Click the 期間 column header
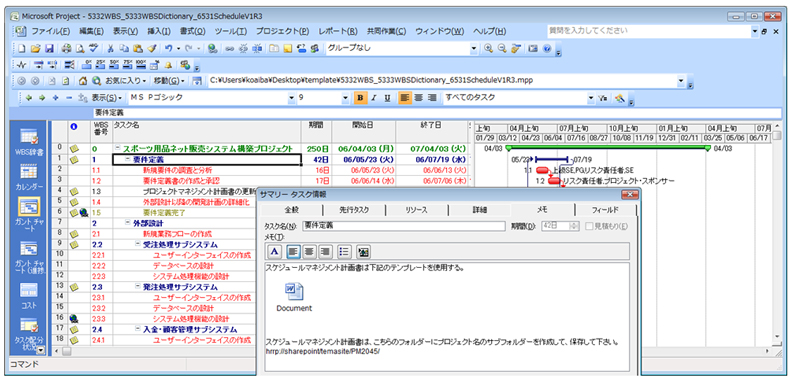Image resolution: width=790 pixels, height=380 pixels. coord(316,131)
